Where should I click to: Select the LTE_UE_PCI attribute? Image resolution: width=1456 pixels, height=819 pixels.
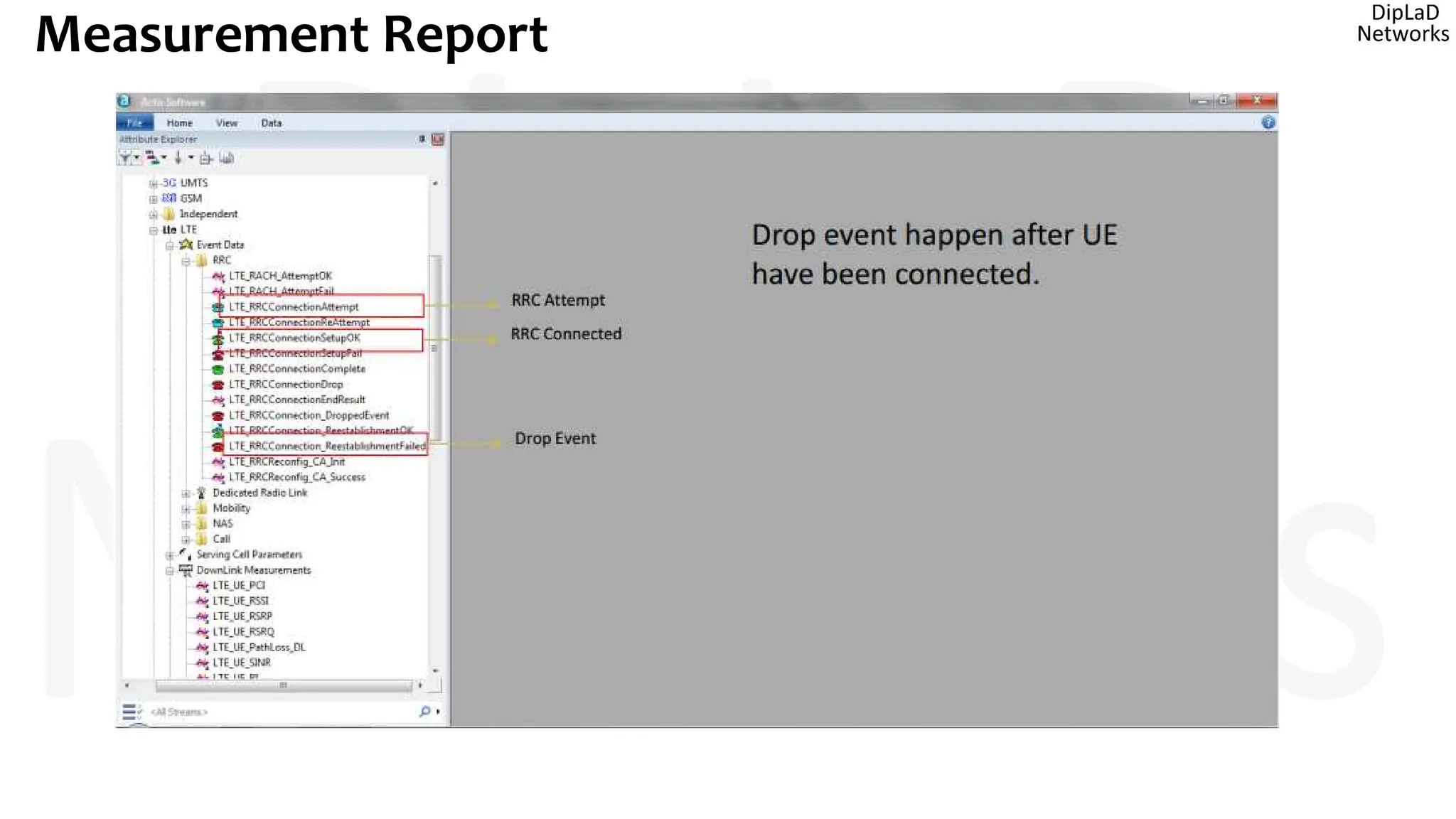239,586
